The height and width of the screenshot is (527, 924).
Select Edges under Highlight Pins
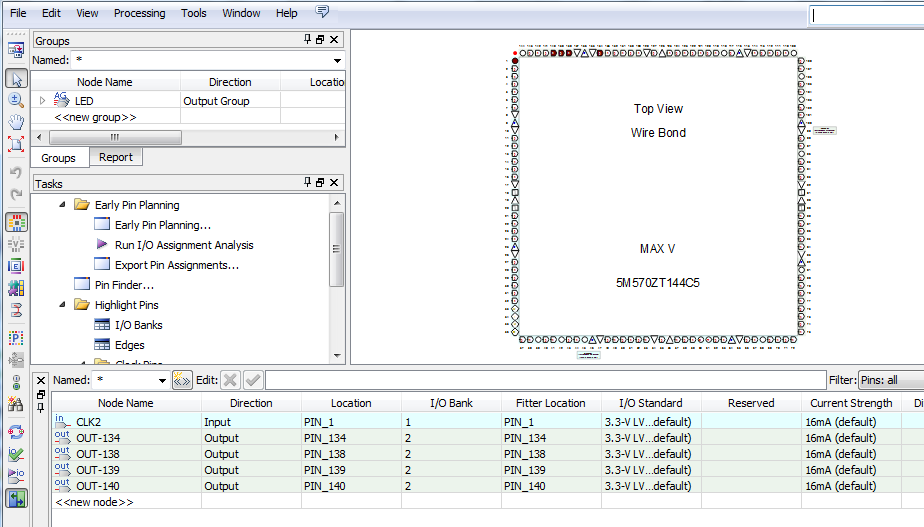click(x=130, y=345)
